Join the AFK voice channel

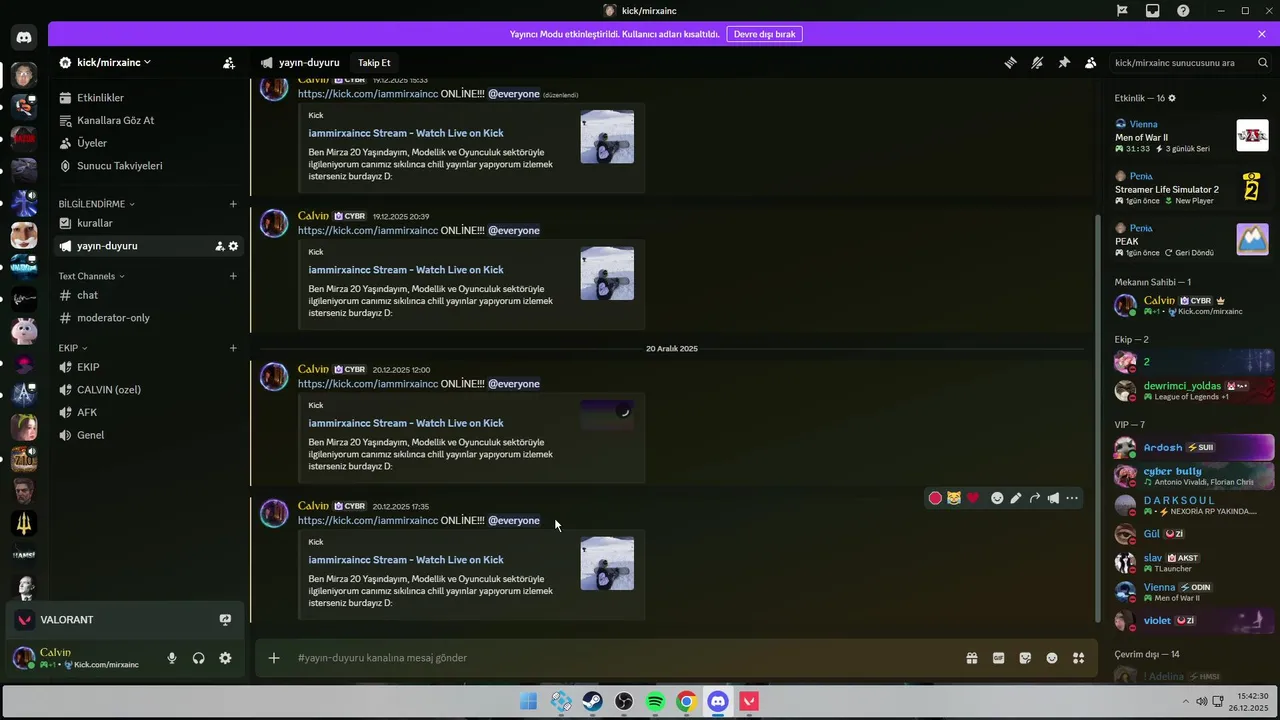(148, 412)
